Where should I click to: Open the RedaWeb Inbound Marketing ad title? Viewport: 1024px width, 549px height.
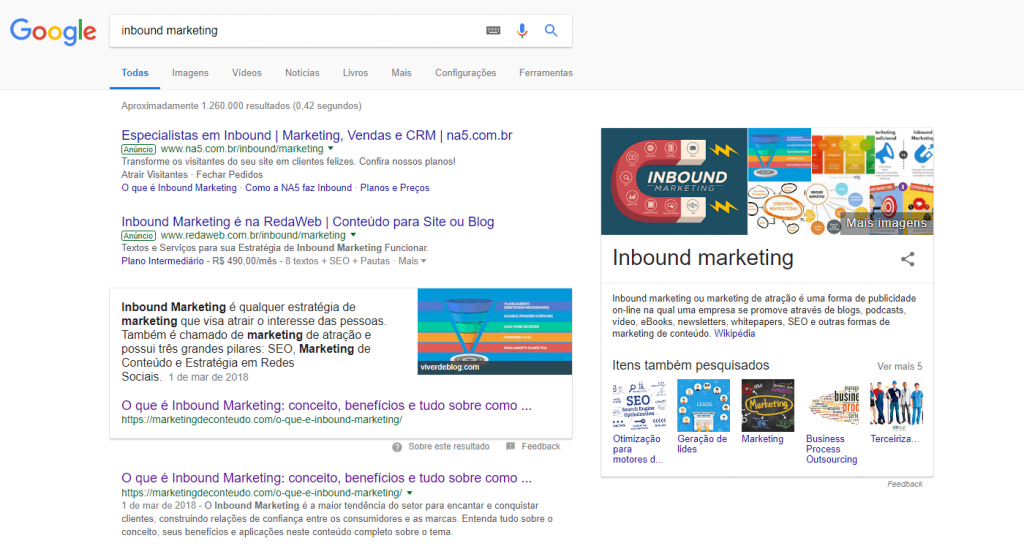click(x=308, y=222)
